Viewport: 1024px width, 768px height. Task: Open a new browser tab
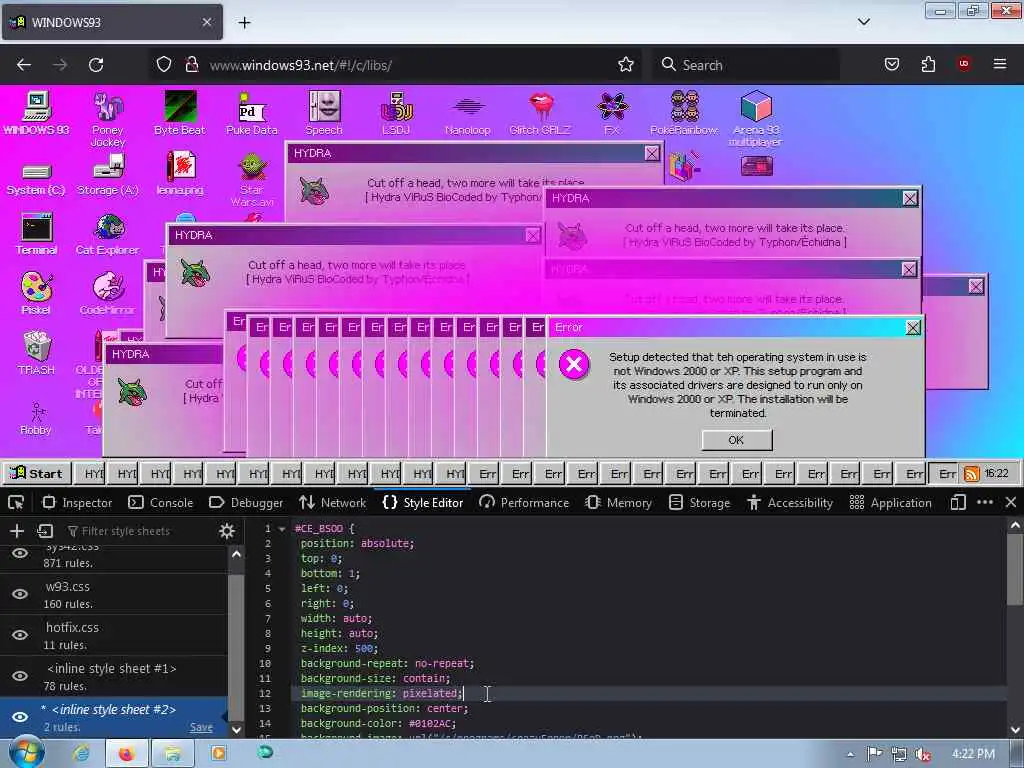[244, 22]
